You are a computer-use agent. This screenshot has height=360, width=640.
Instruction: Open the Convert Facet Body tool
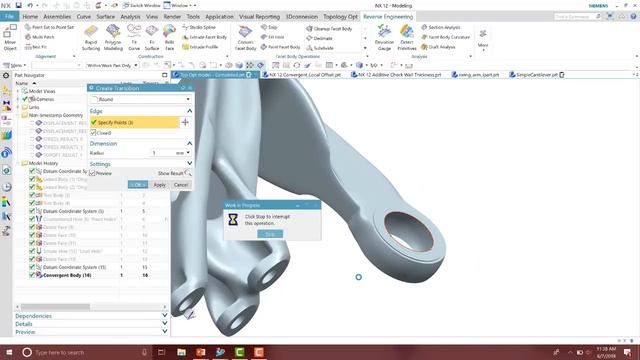point(245,38)
